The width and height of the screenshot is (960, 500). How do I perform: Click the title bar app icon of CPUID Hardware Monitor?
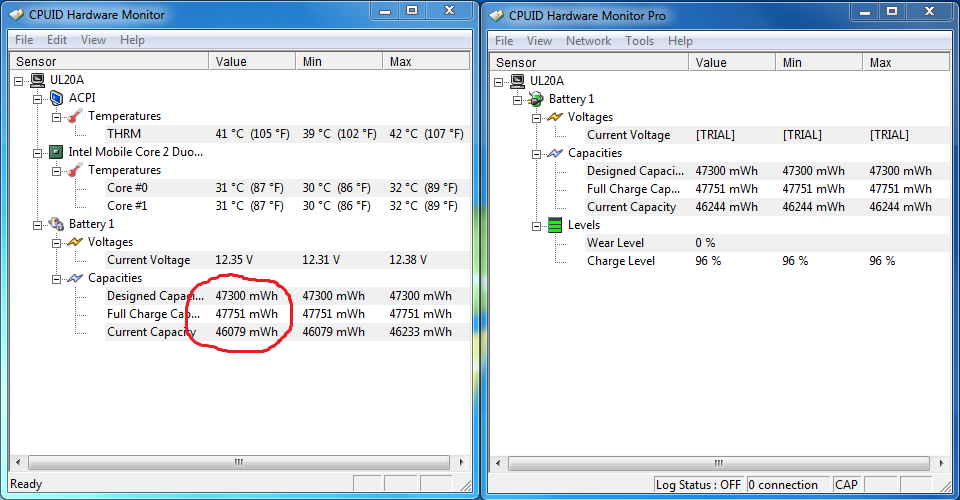point(17,15)
